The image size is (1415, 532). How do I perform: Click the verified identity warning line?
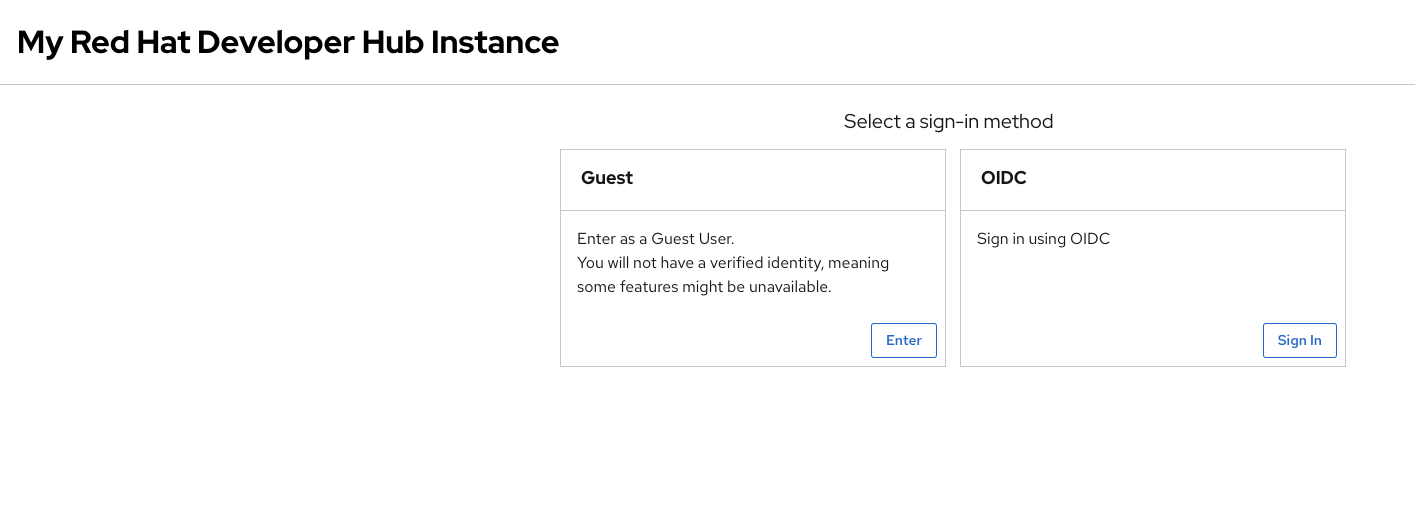point(733,263)
